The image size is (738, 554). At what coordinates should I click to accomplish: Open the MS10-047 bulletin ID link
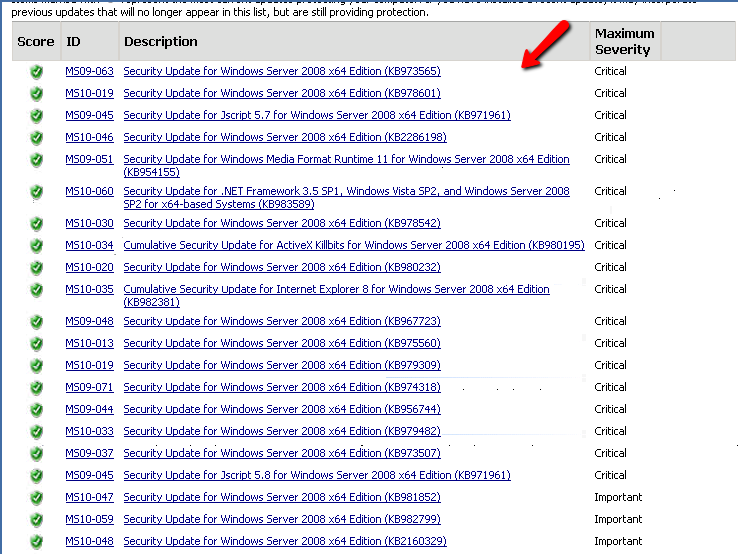point(89,497)
